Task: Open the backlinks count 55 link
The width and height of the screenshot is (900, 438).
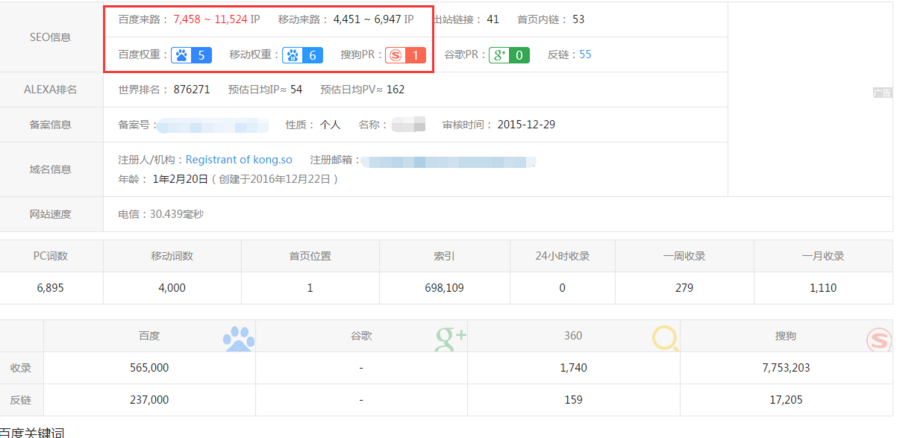Action: (585, 55)
